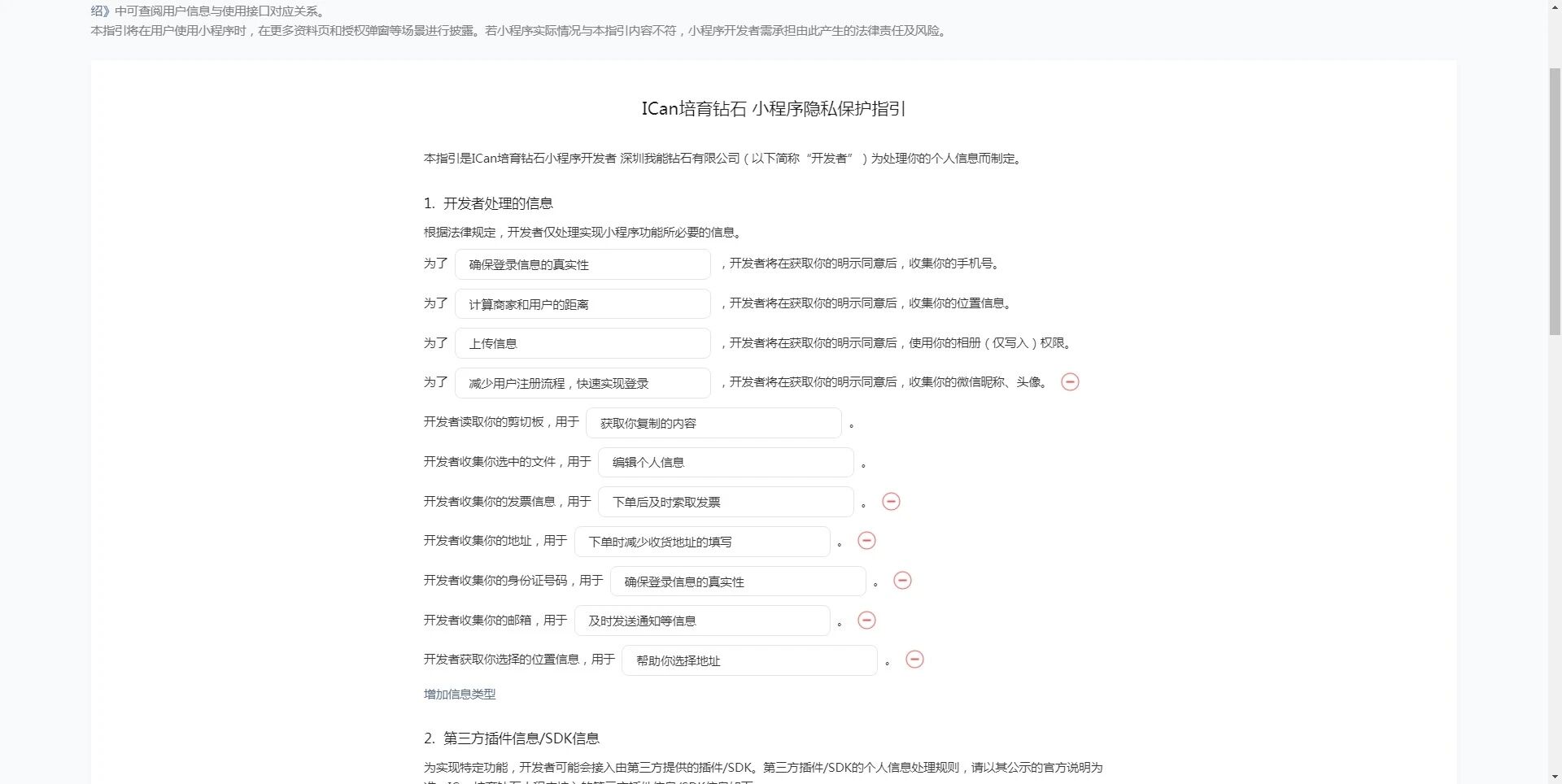Delete the 身份证号码 information row
1562x784 pixels.
(x=902, y=581)
